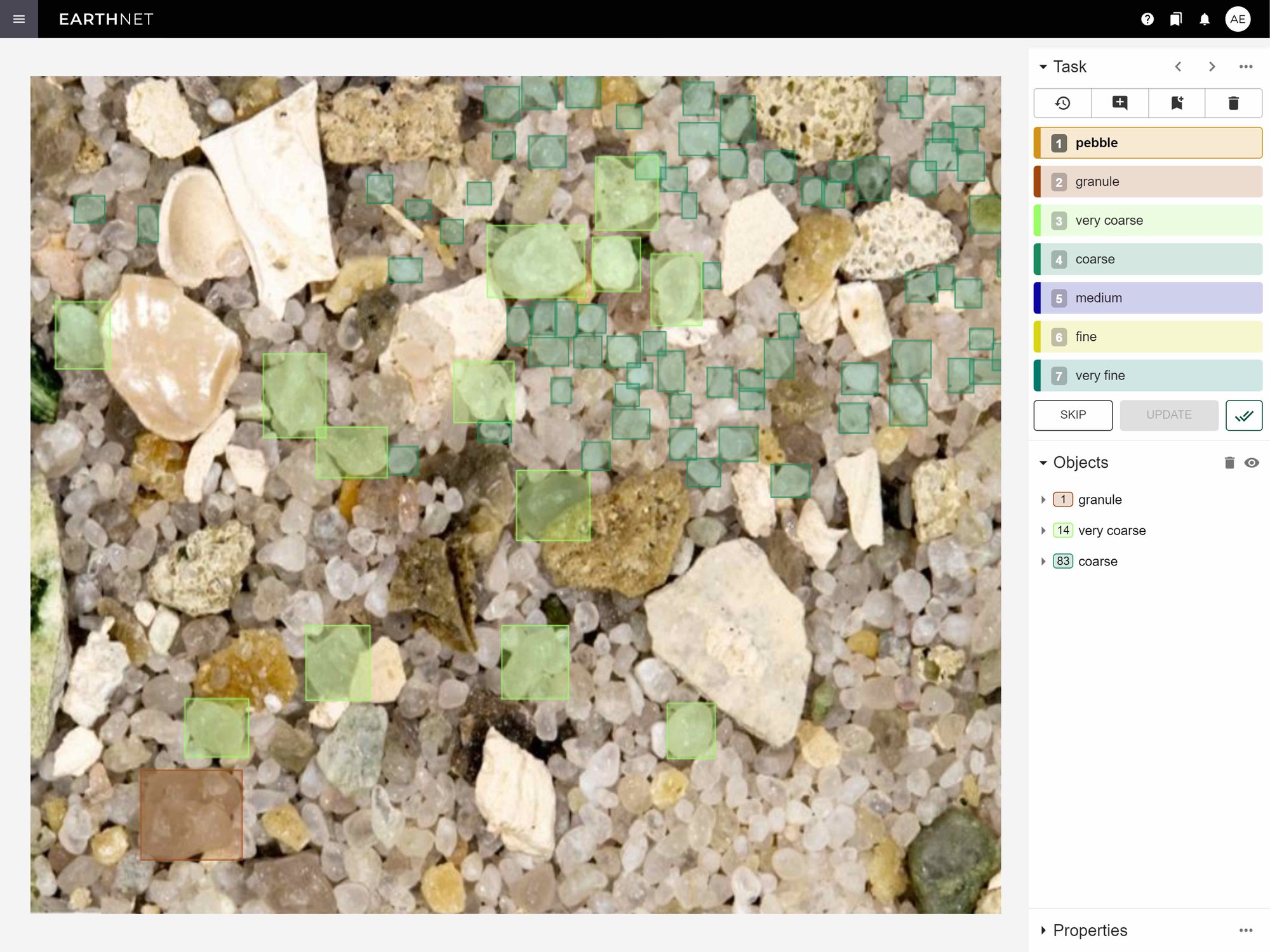This screenshot has height=952, width=1270.
Task: Open the bookmarks icon in header
Action: [1175, 19]
